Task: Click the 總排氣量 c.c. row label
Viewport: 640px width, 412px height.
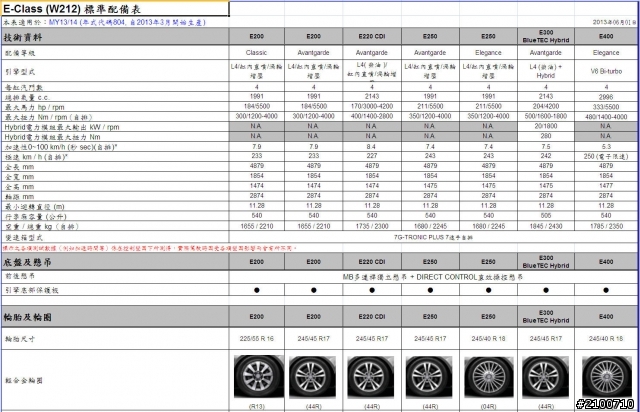Action: 27,97
